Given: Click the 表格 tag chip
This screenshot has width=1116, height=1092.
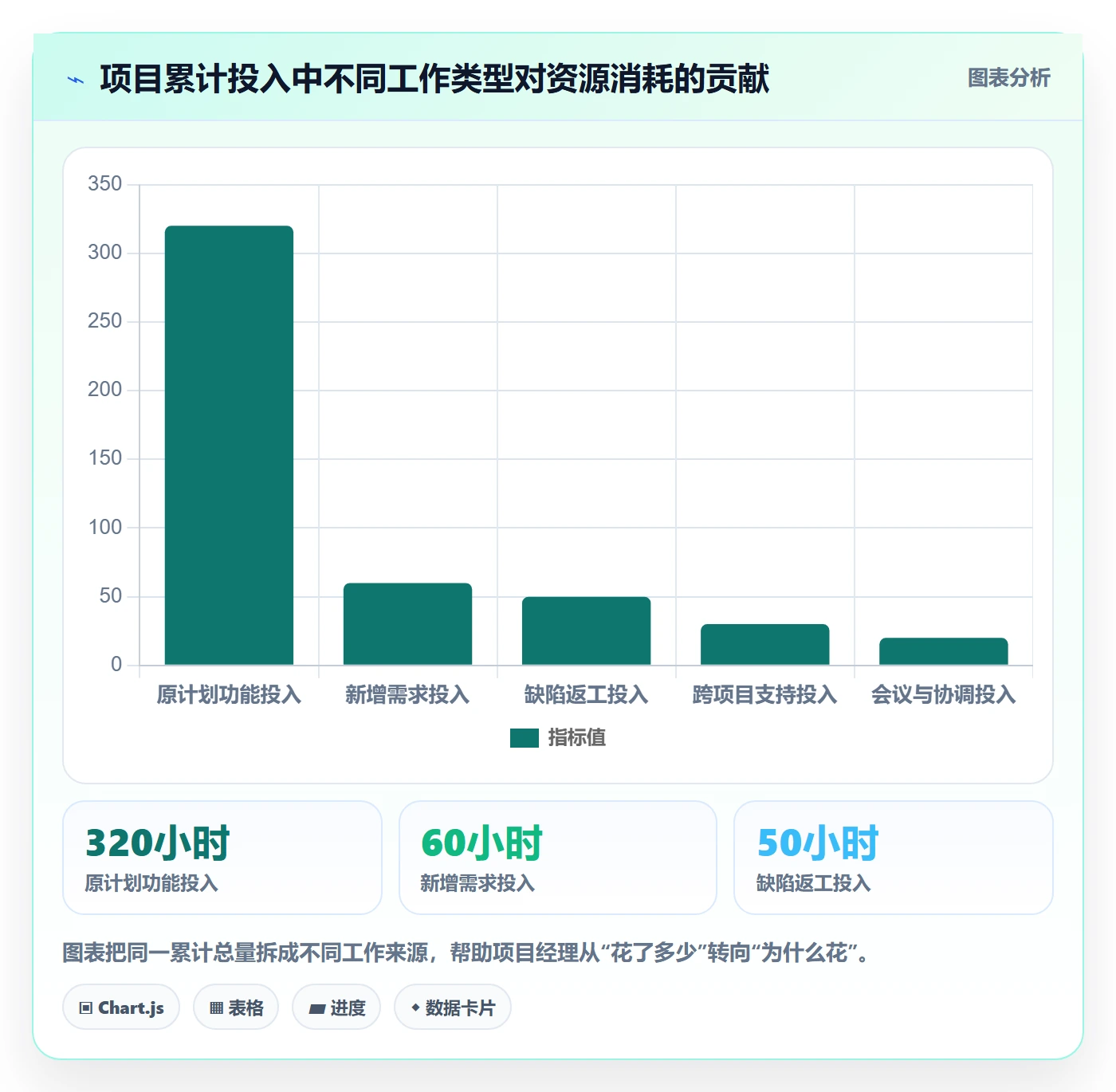Looking at the screenshot, I should 236,1008.
